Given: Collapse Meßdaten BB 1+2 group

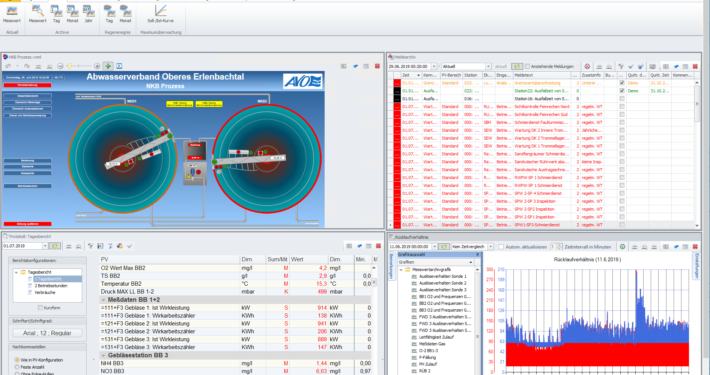Looking at the screenshot, I should pyautogui.click(x=103, y=300).
